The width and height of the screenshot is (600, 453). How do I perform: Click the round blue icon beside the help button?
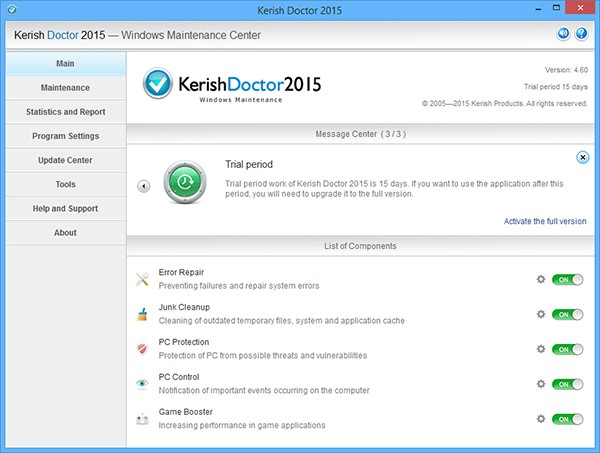coord(563,34)
